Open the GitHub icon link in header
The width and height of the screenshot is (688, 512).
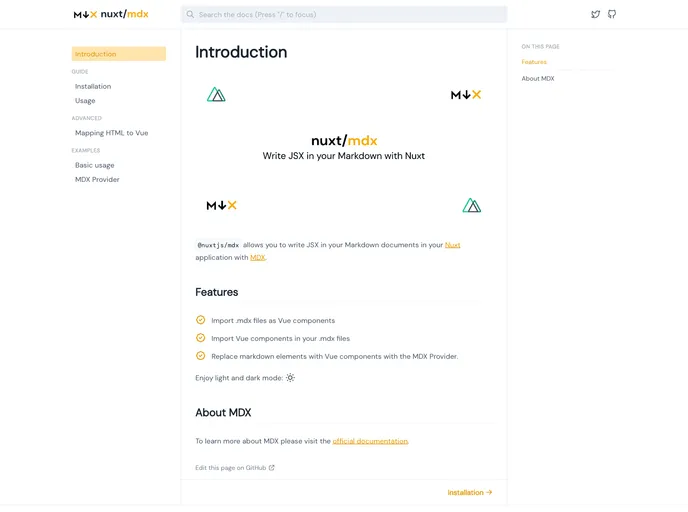[612, 14]
